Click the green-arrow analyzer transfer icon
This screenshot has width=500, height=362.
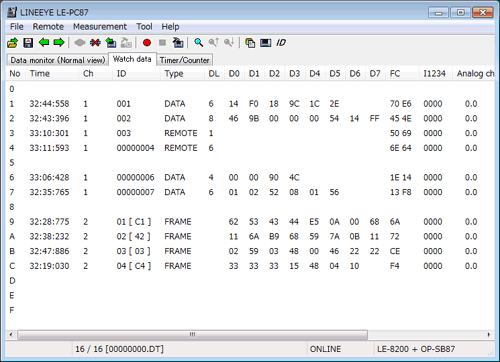[111, 43]
